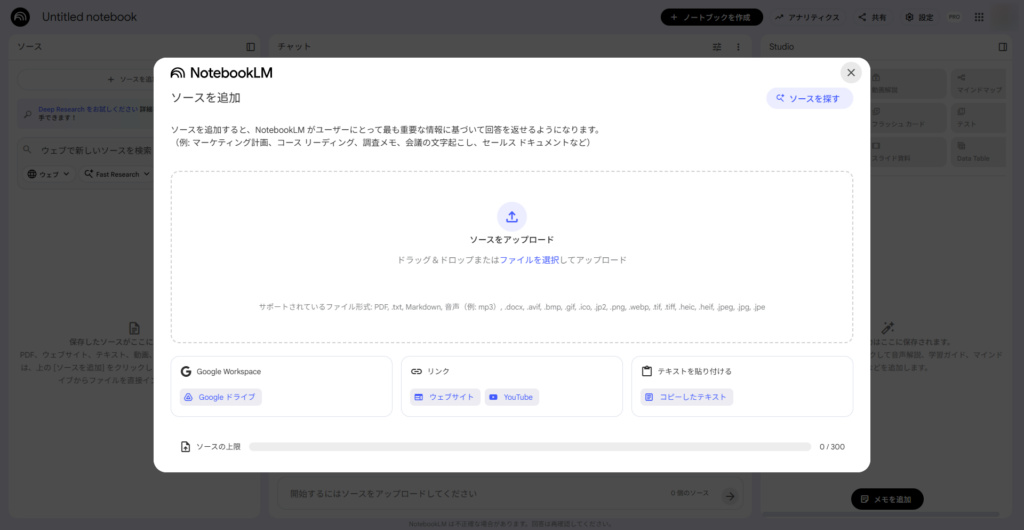The image size is (1024, 530).
Task: Click the ソースを探す button
Action: (x=809, y=99)
